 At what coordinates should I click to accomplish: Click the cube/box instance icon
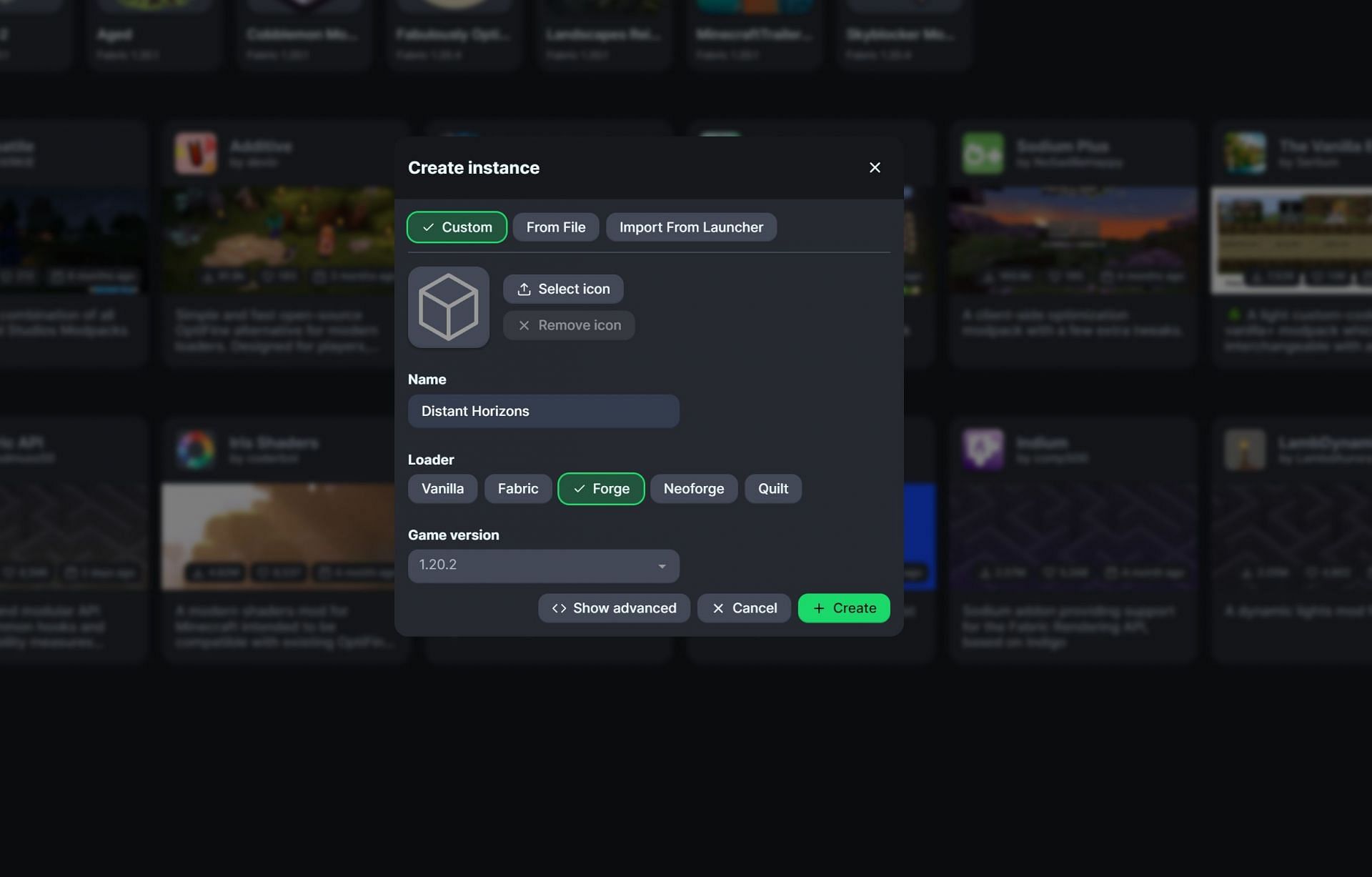tap(449, 307)
